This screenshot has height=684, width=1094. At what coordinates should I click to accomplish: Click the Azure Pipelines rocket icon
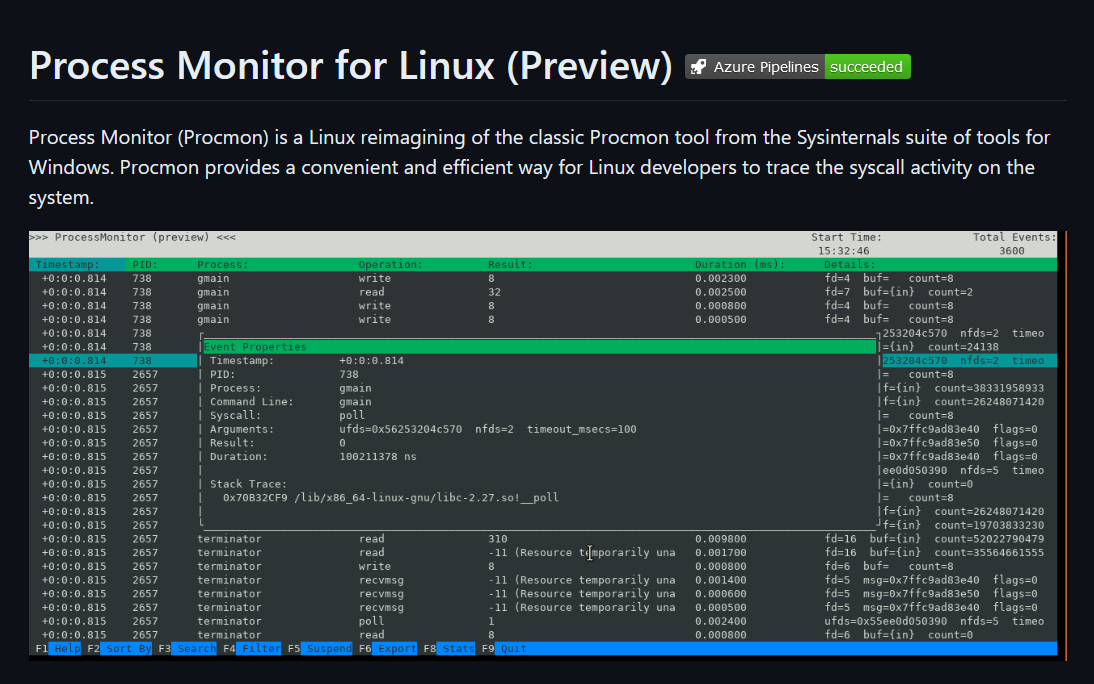(x=698, y=67)
